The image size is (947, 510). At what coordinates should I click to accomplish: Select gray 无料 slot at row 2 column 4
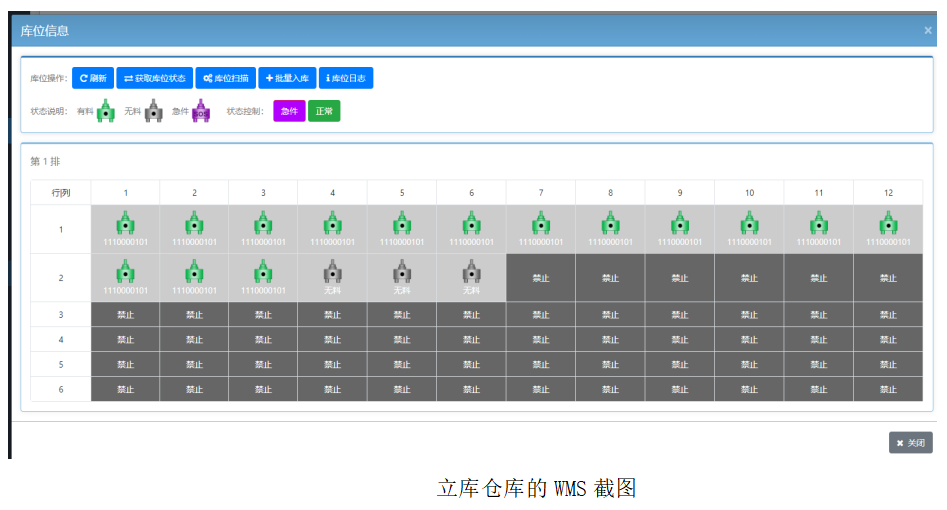[x=332, y=272]
